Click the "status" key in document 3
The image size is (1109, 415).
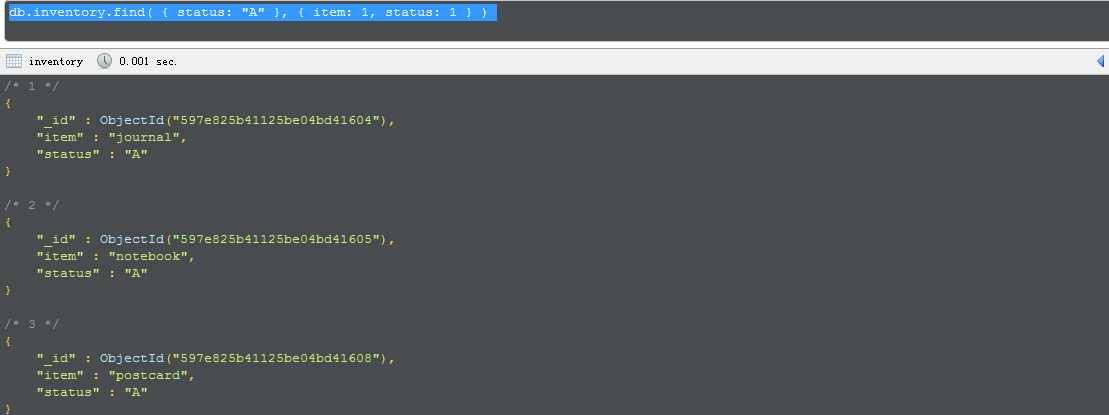(69, 392)
